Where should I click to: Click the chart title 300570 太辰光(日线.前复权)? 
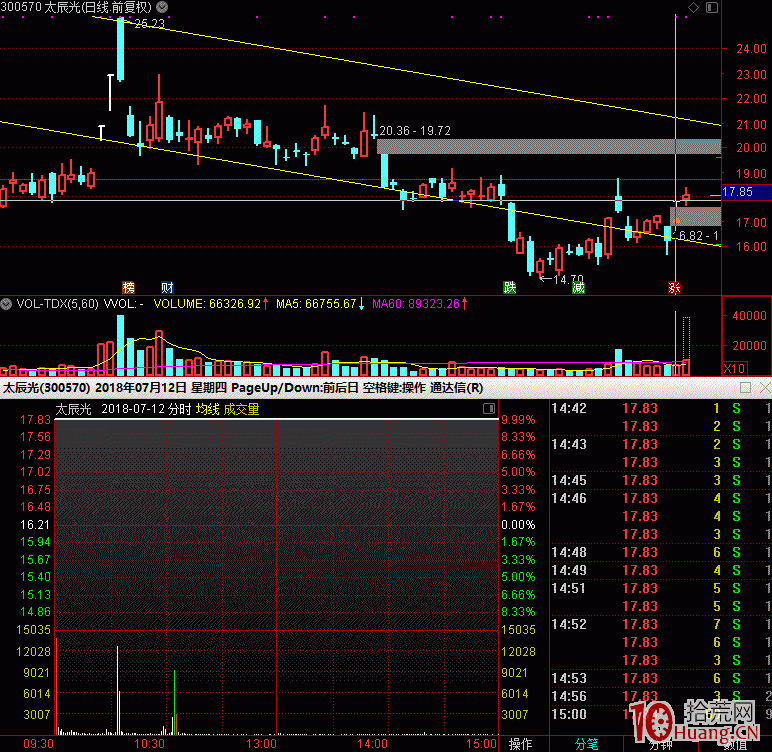point(76,7)
